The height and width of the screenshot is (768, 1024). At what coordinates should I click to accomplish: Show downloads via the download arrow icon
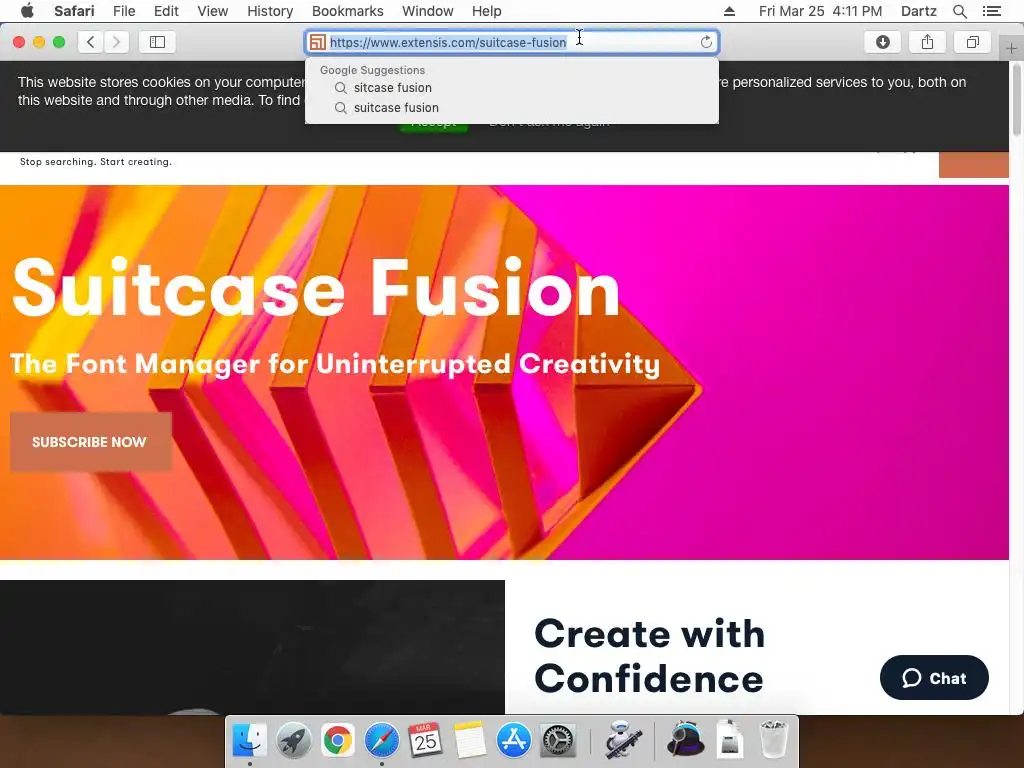click(x=882, y=42)
